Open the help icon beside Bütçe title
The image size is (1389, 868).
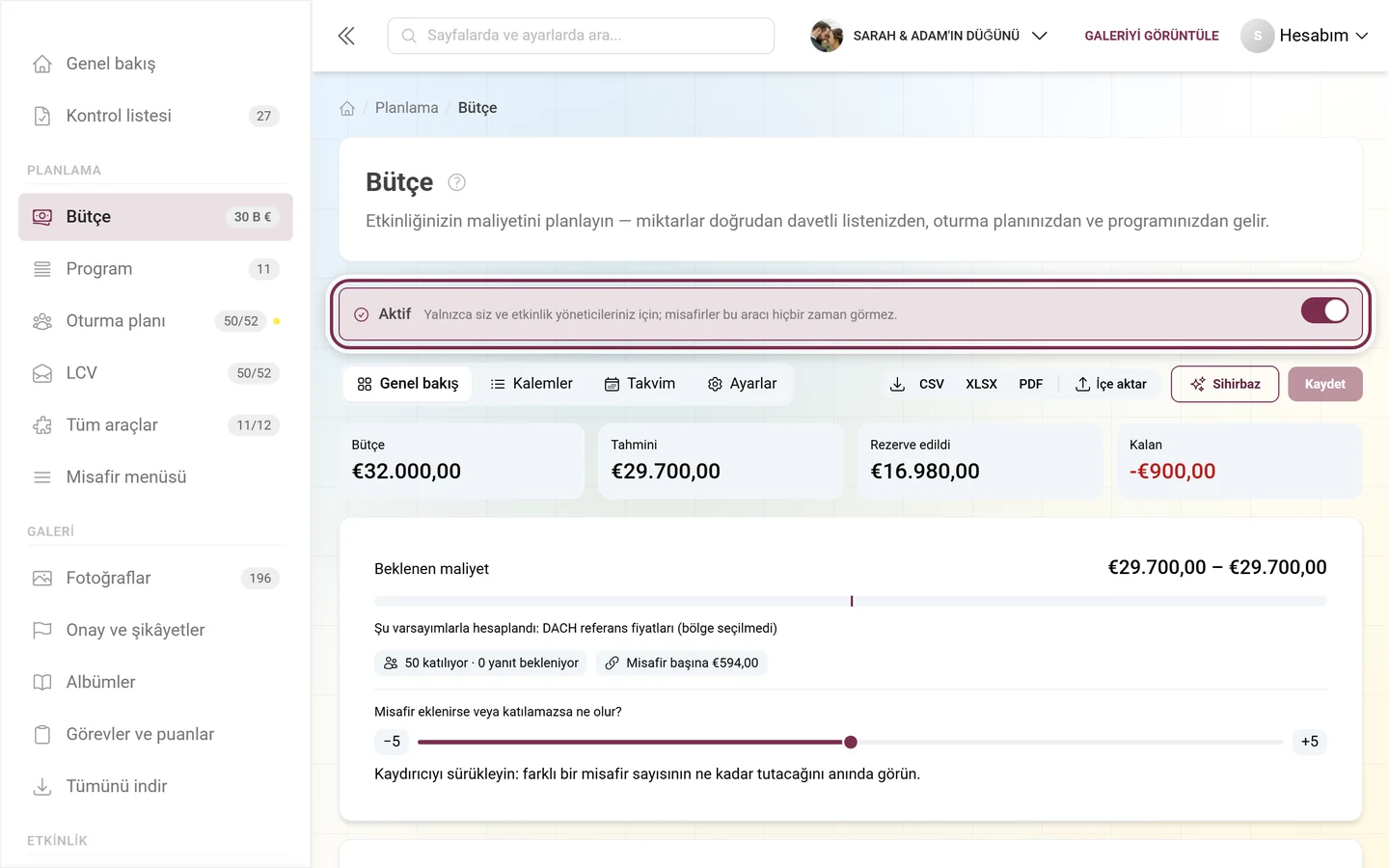[x=457, y=182]
